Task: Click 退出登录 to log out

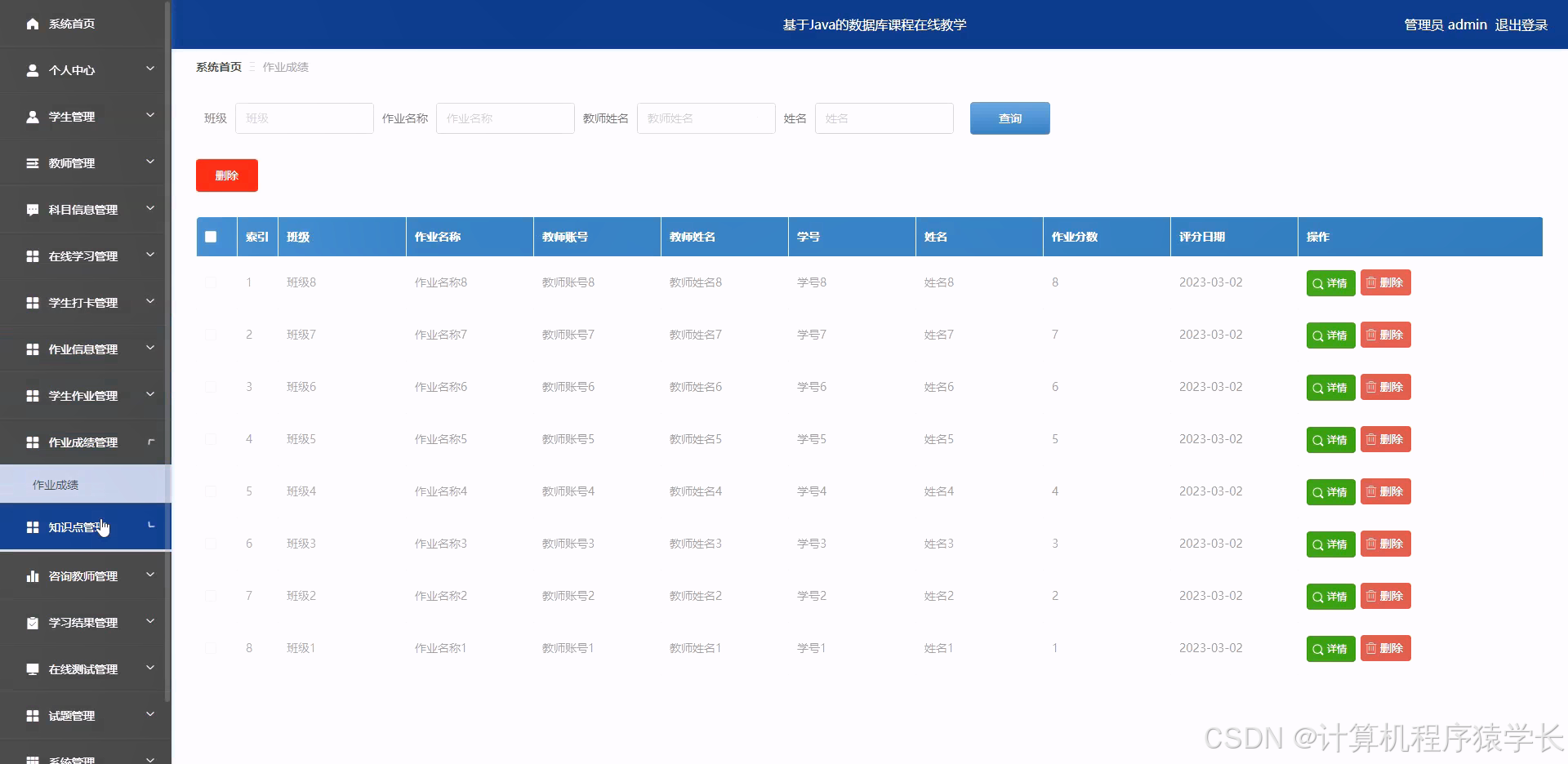Action: click(x=1521, y=25)
